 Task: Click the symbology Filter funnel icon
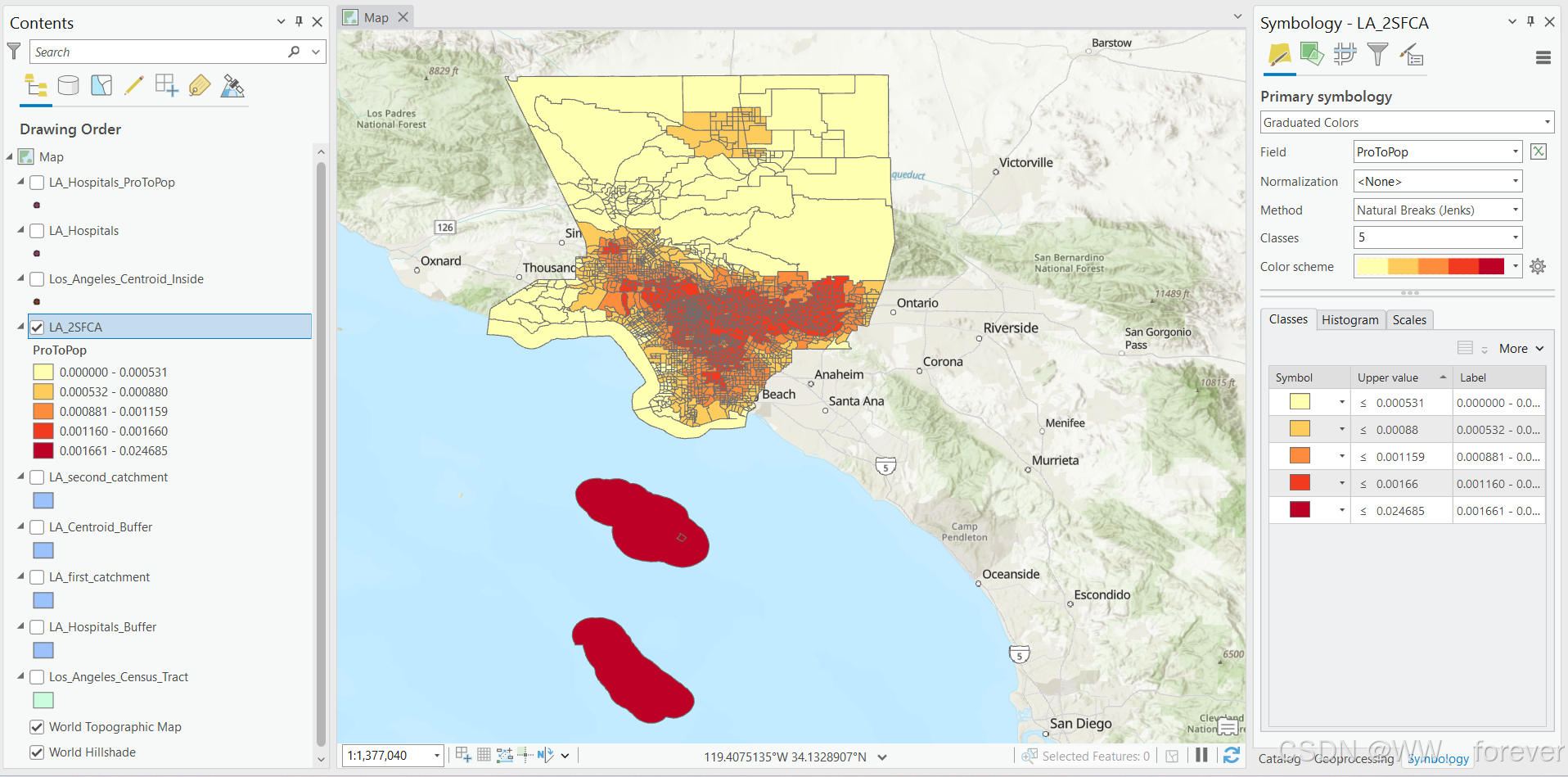point(1377,54)
